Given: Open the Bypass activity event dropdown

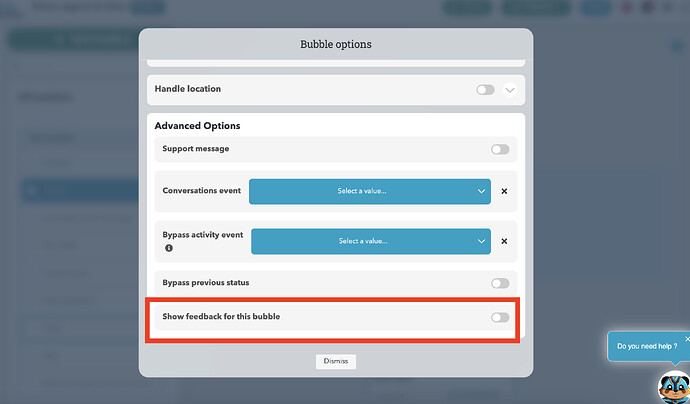Looking at the screenshot, I should coord(370,241).
